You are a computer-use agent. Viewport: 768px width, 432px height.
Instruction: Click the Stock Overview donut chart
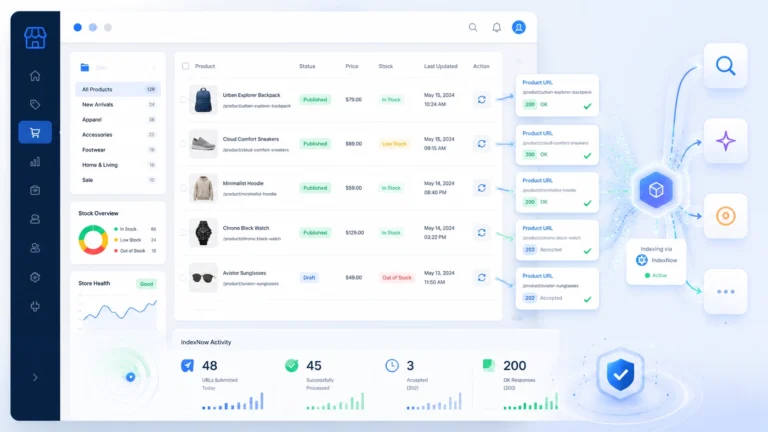[93, 240]
